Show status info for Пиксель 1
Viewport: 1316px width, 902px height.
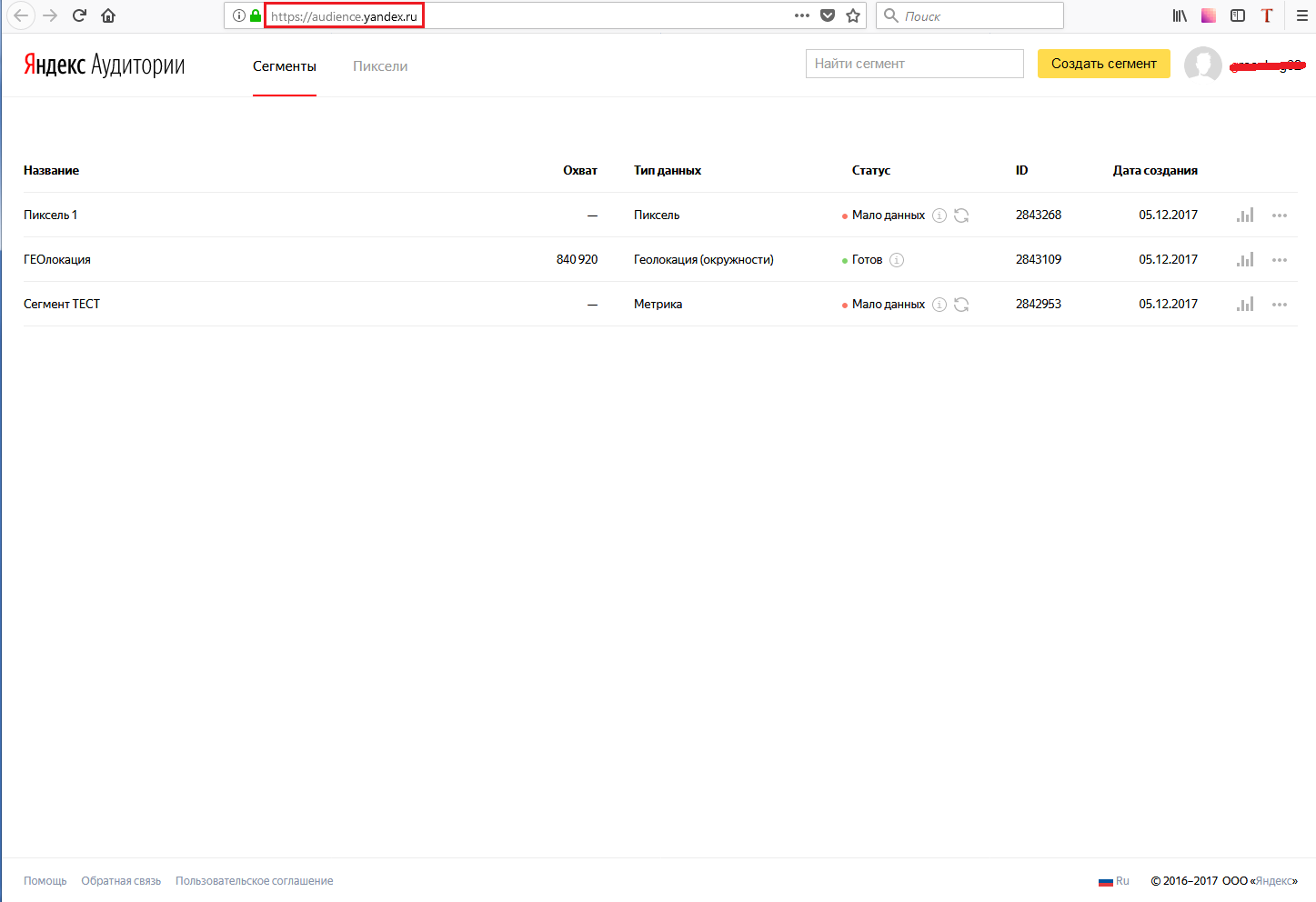click(x=939, y=215)
